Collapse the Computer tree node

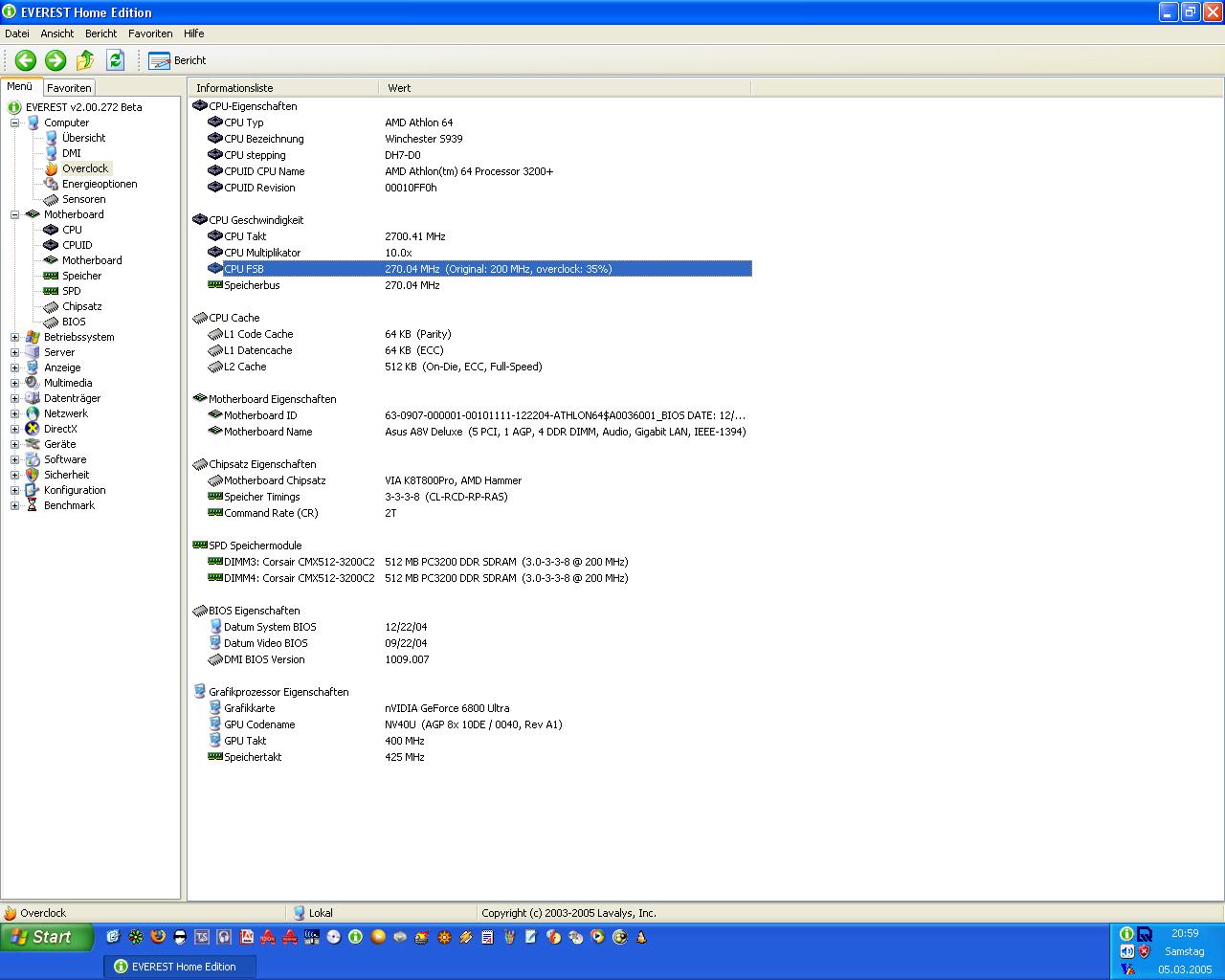coord(14,122)
